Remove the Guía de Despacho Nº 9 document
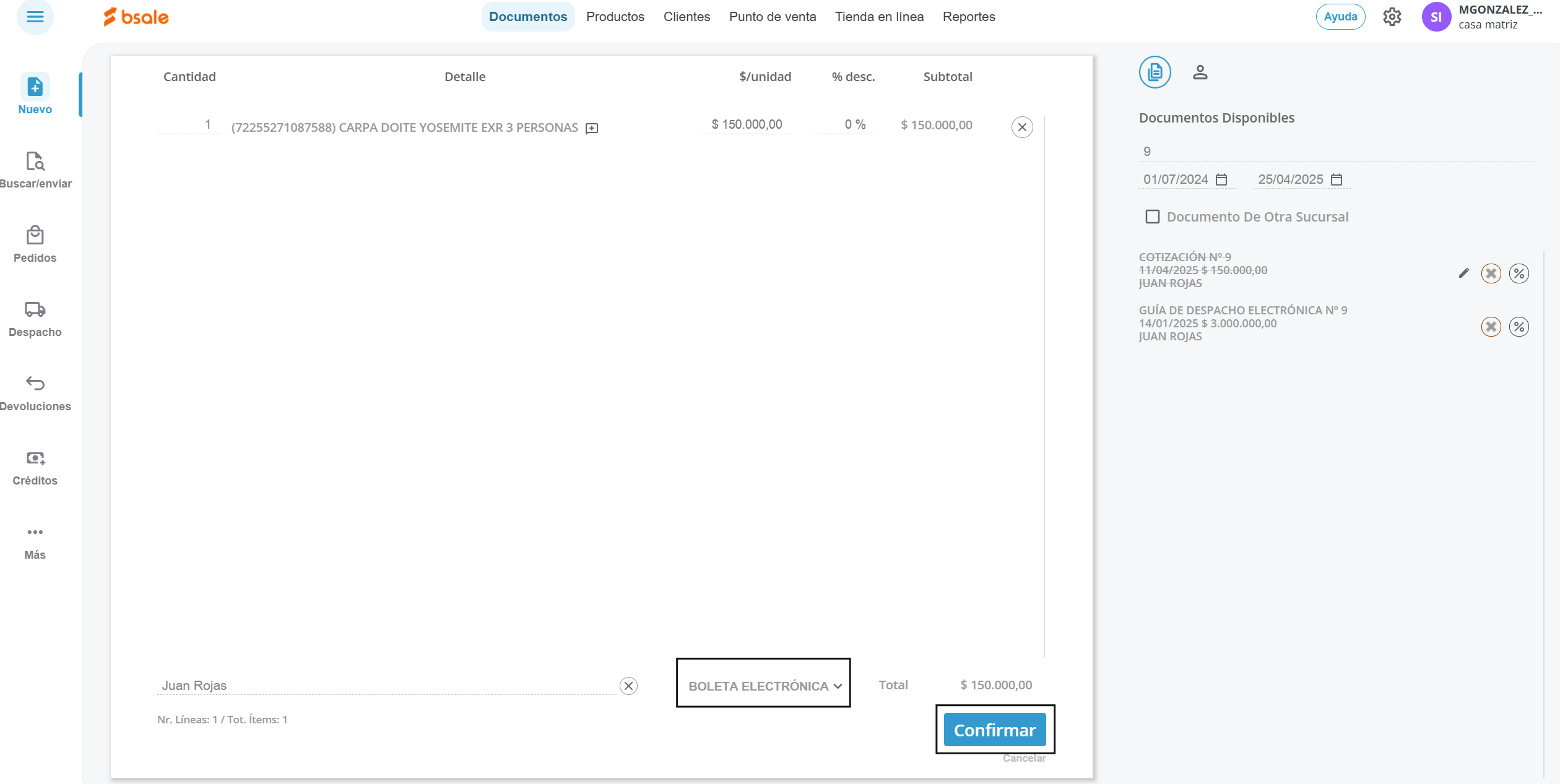This screenshot has width=1560, height=784. (1491, 326)
